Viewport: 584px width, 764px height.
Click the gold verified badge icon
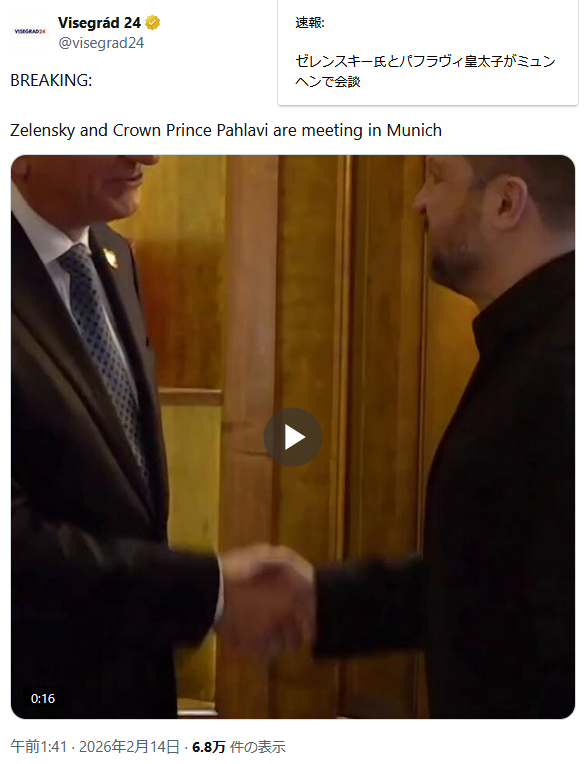[152, 23]
